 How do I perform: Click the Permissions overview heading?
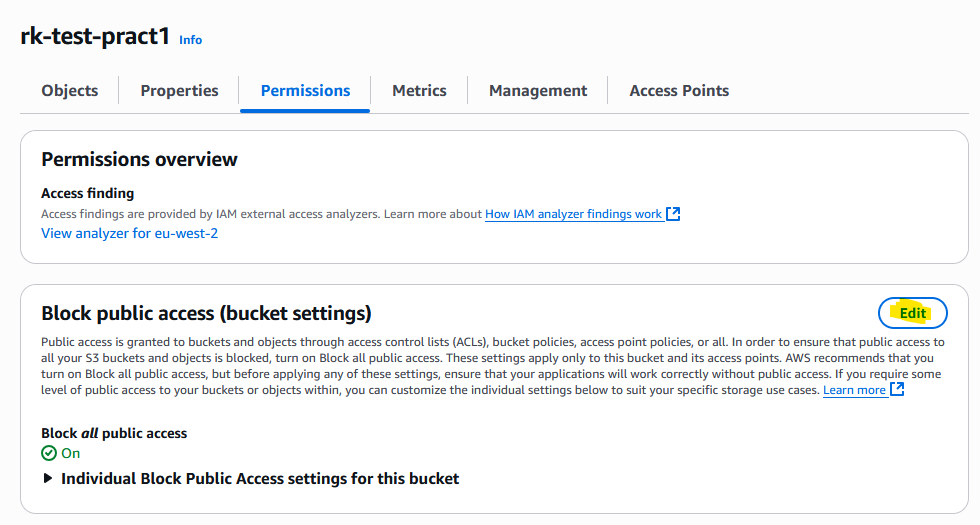coord(139,159)
